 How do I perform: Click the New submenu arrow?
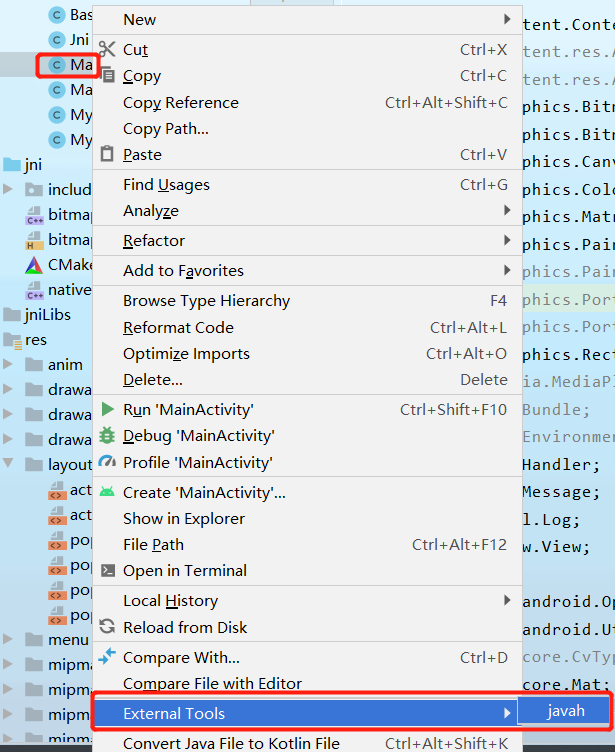(x=507, y=19)
